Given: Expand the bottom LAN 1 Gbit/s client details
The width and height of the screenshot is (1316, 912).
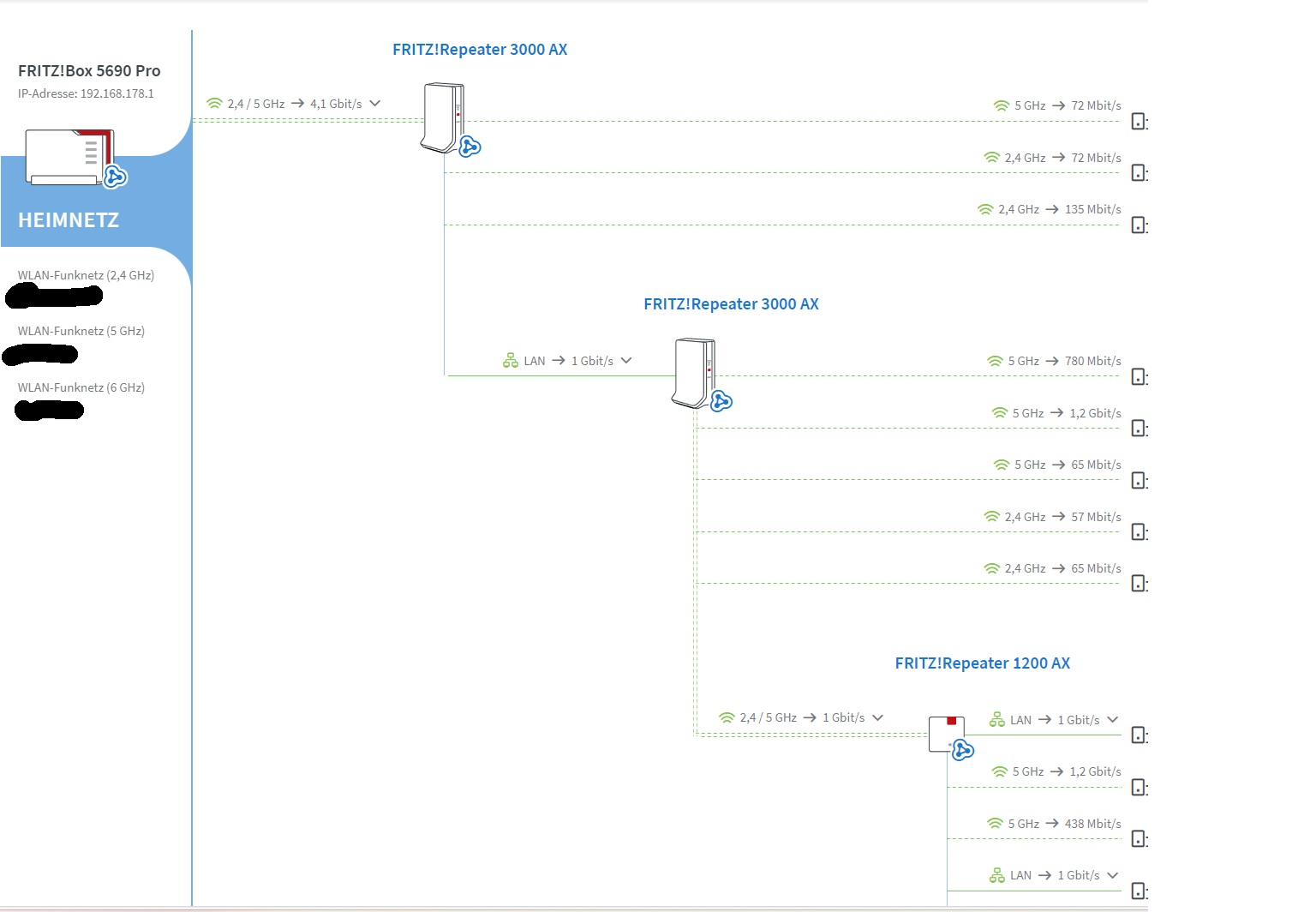Looking at the screenshot, I should click(x=1112, y=875).
